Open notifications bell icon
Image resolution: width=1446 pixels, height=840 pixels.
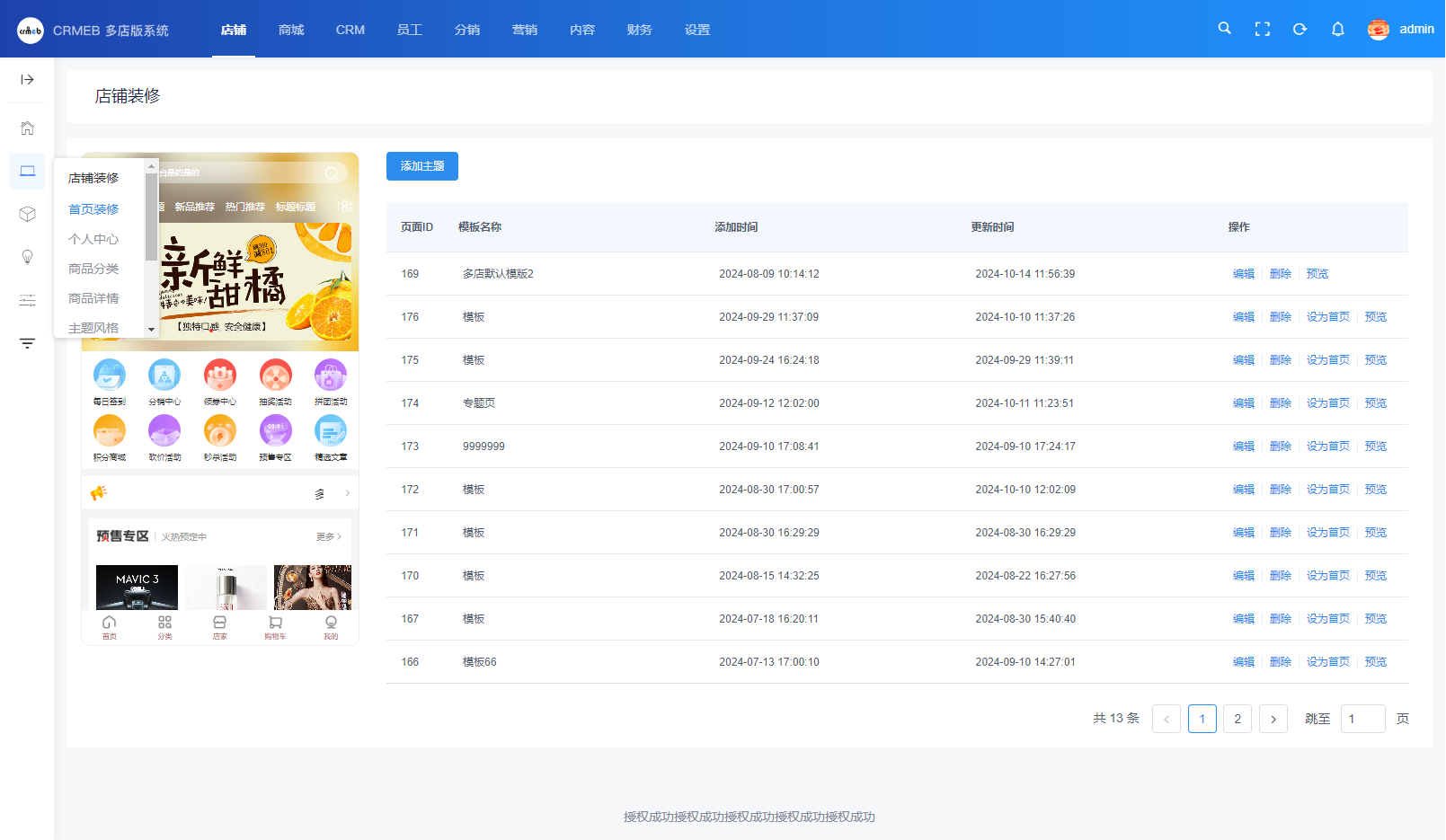1337,29
